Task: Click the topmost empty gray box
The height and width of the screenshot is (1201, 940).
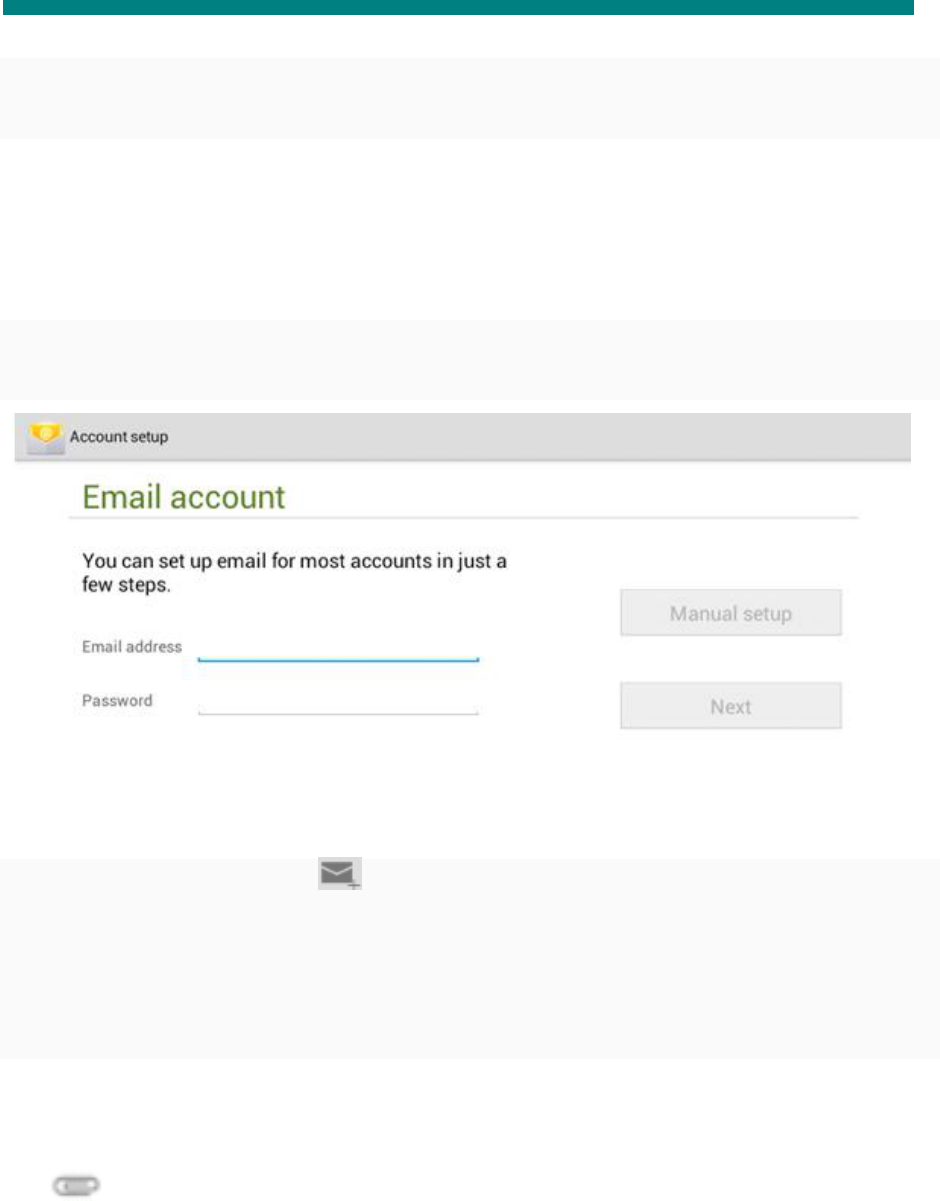Action: 470,98
